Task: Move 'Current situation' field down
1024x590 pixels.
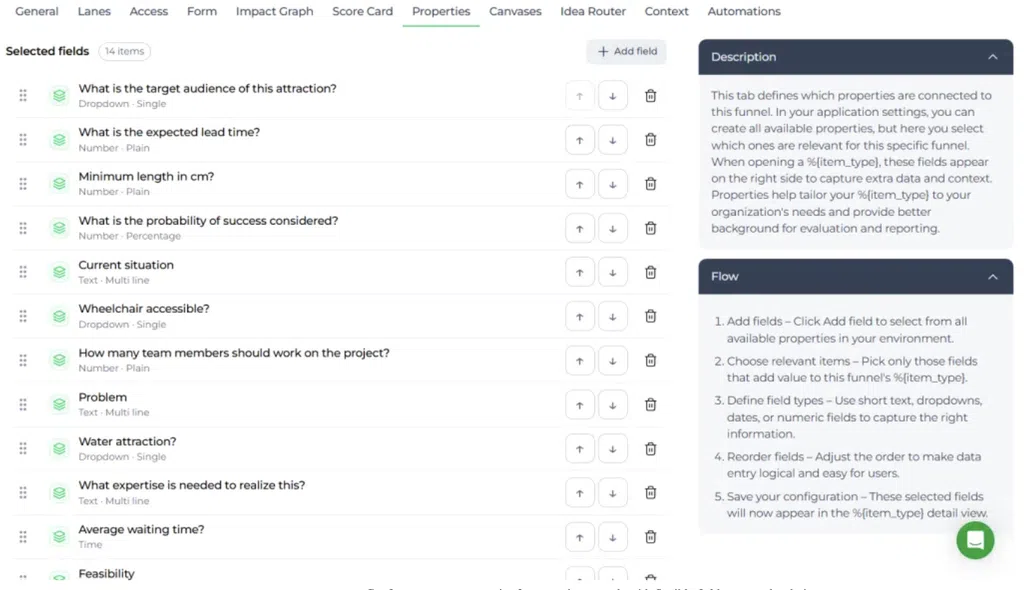Action: (x=613, y=272)
